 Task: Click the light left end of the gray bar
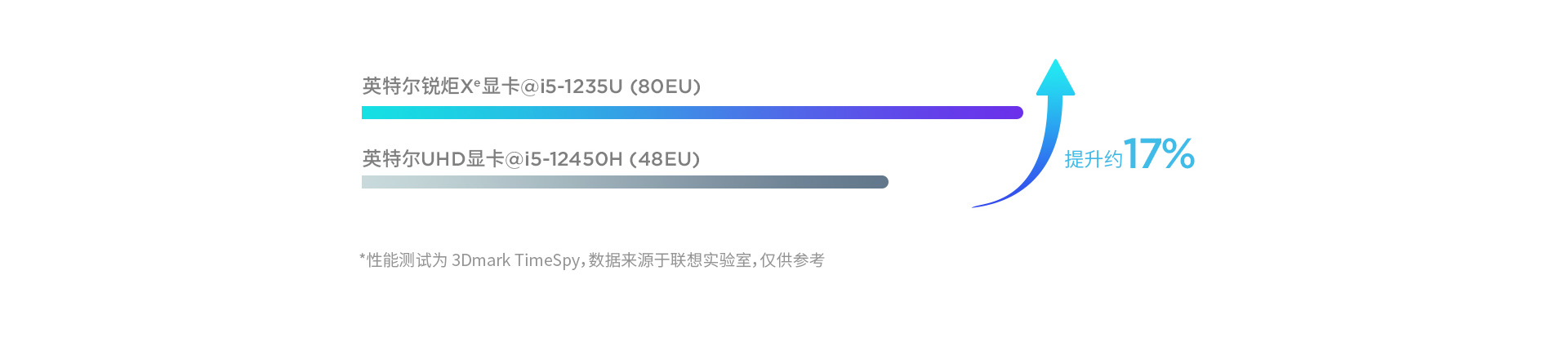click(374, 182)
